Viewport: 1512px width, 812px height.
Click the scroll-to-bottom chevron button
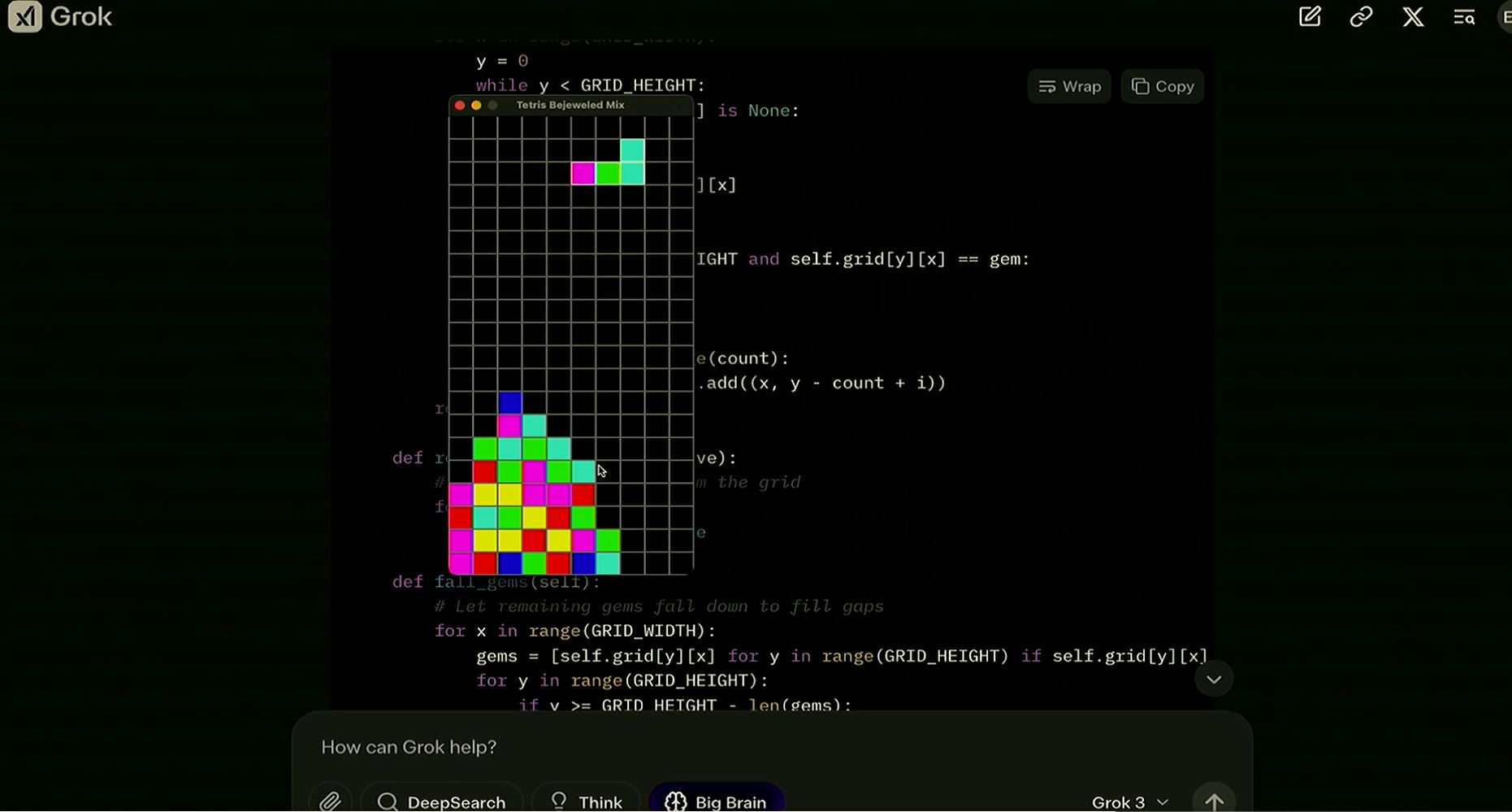1214,680
